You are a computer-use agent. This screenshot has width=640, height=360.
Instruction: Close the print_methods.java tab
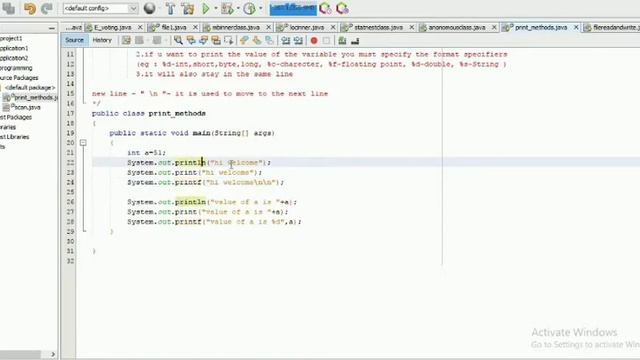point(576,27)
